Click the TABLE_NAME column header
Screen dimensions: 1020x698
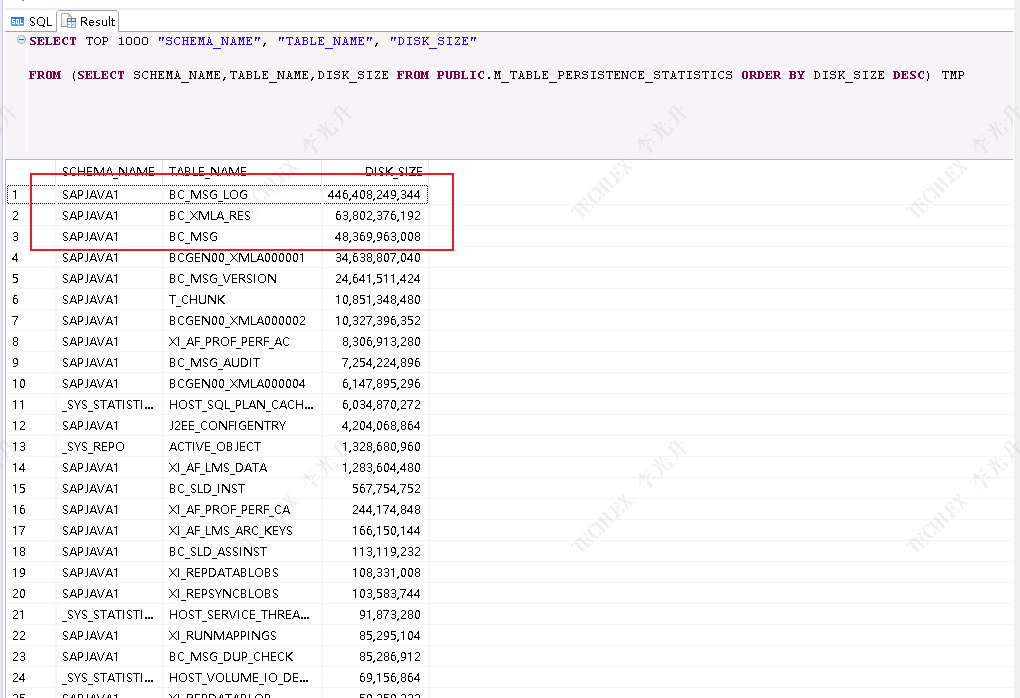[x=242, y=171]
